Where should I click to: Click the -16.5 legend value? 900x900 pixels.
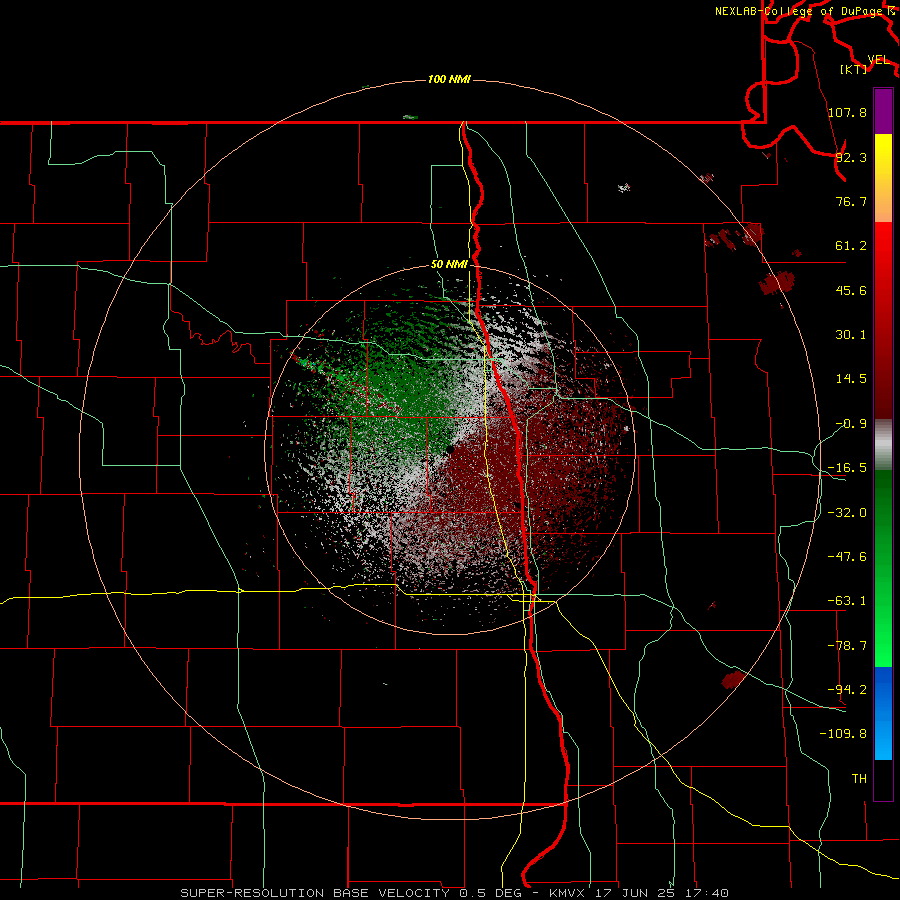(x=847, y=468)
